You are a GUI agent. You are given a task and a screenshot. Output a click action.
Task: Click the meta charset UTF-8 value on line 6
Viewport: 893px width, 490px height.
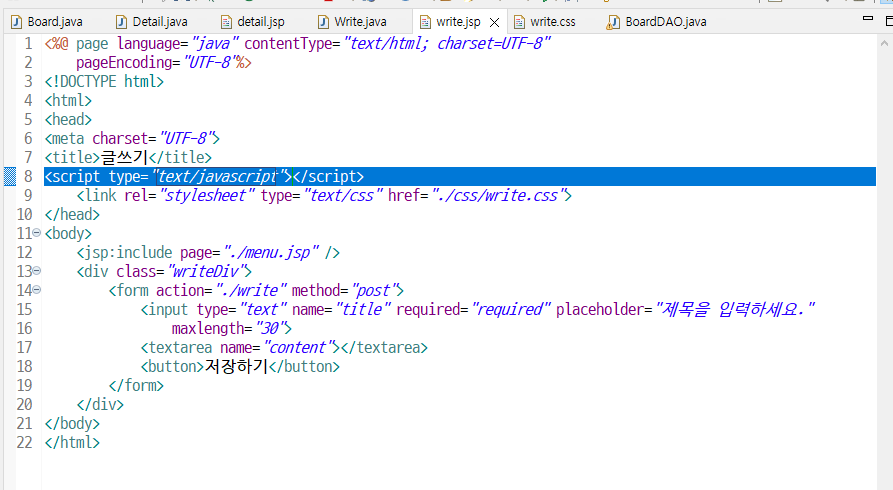tap(187, 138)
